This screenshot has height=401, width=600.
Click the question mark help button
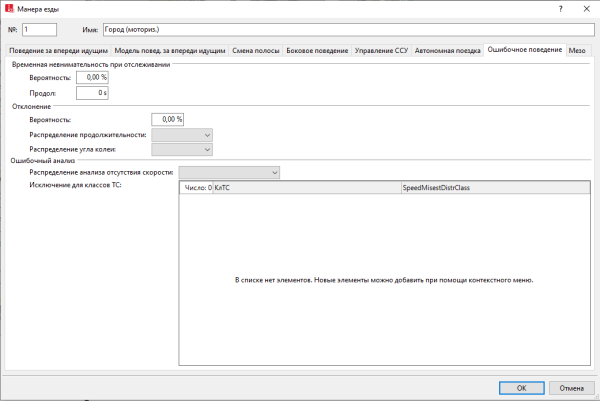[546, 9]
